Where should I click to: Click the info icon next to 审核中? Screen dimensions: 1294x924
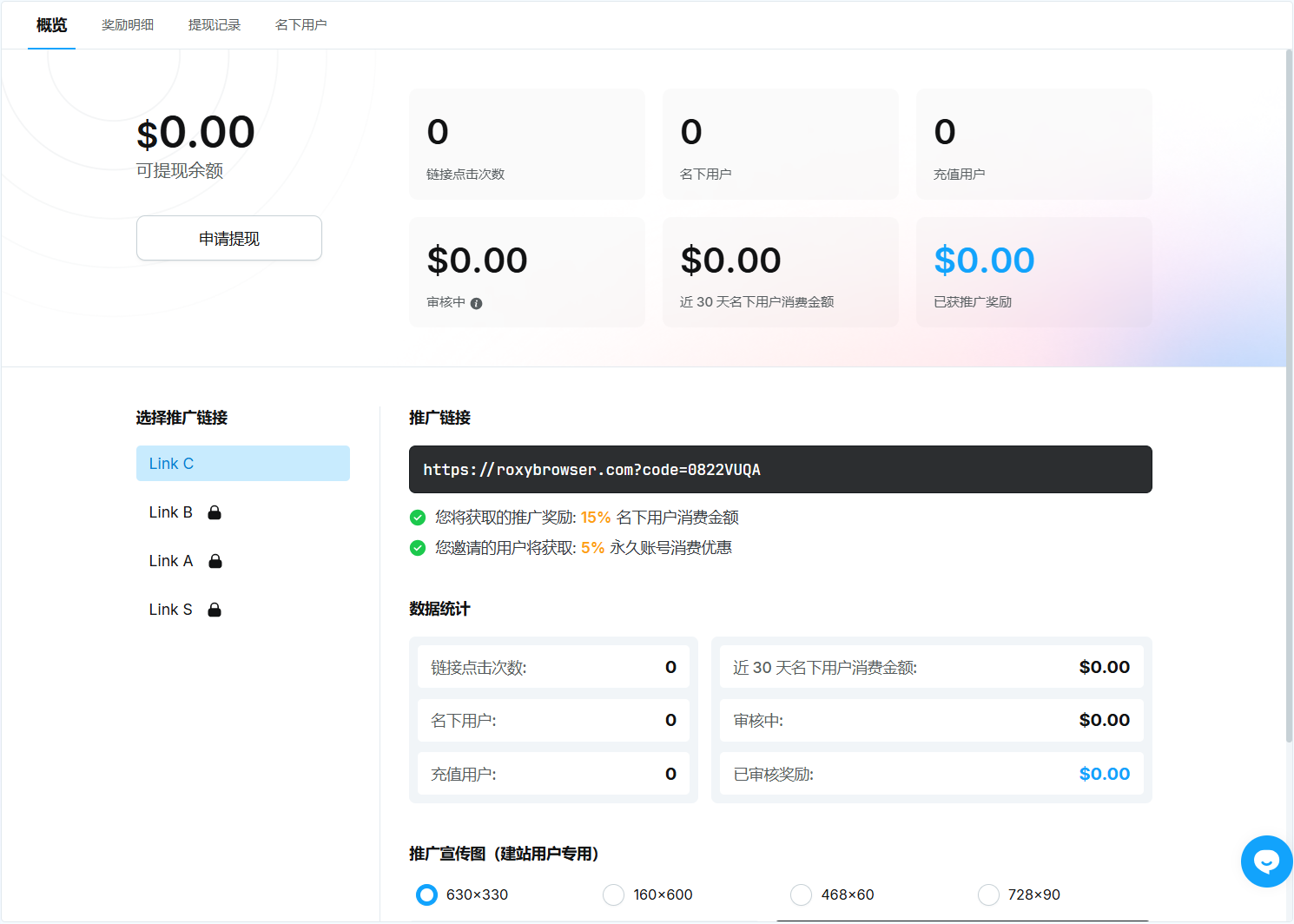(x=476, y=303)
